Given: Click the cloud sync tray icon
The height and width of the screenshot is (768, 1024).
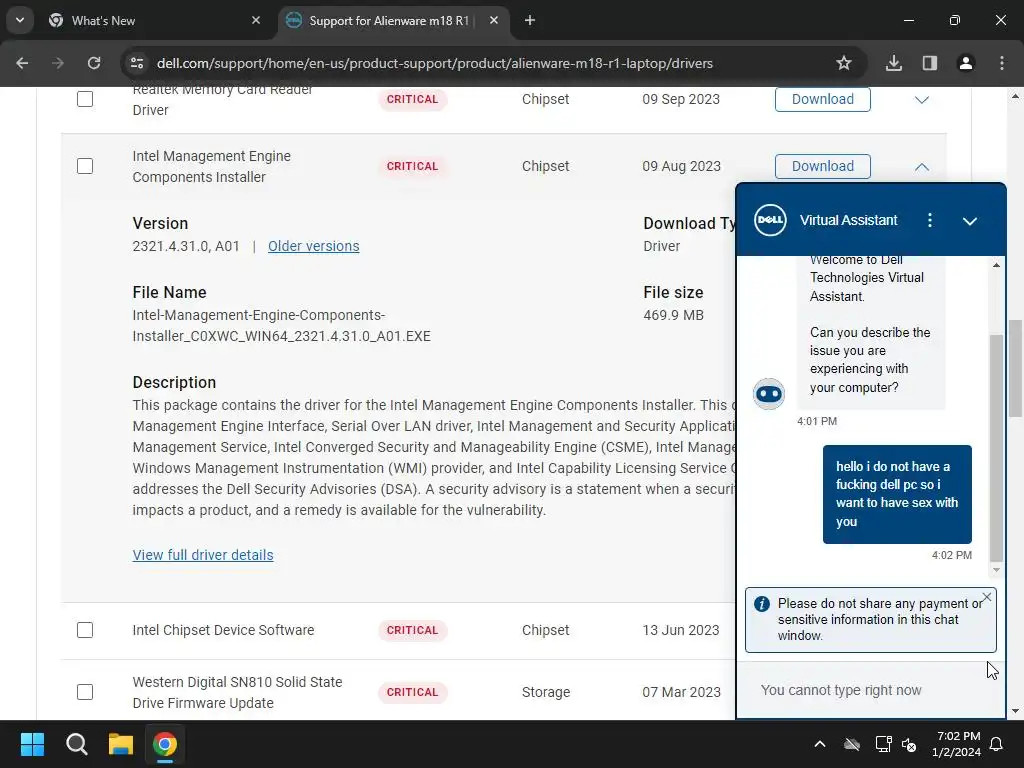Looking at the screenshot, I should pyautogui.click(x=852, y=744).
